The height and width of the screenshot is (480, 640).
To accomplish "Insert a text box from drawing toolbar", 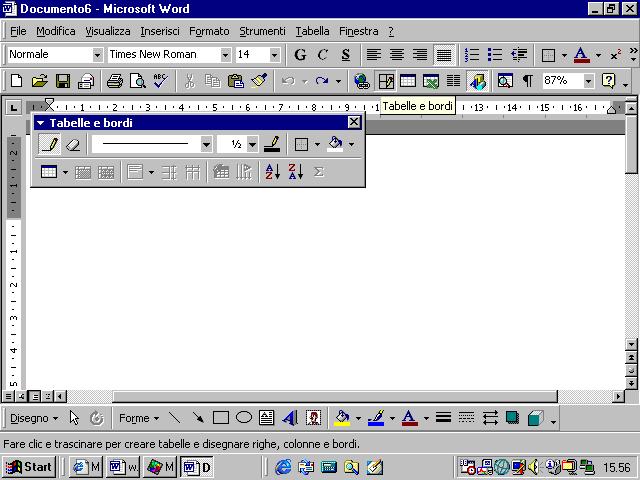I will tap(267, 418).
